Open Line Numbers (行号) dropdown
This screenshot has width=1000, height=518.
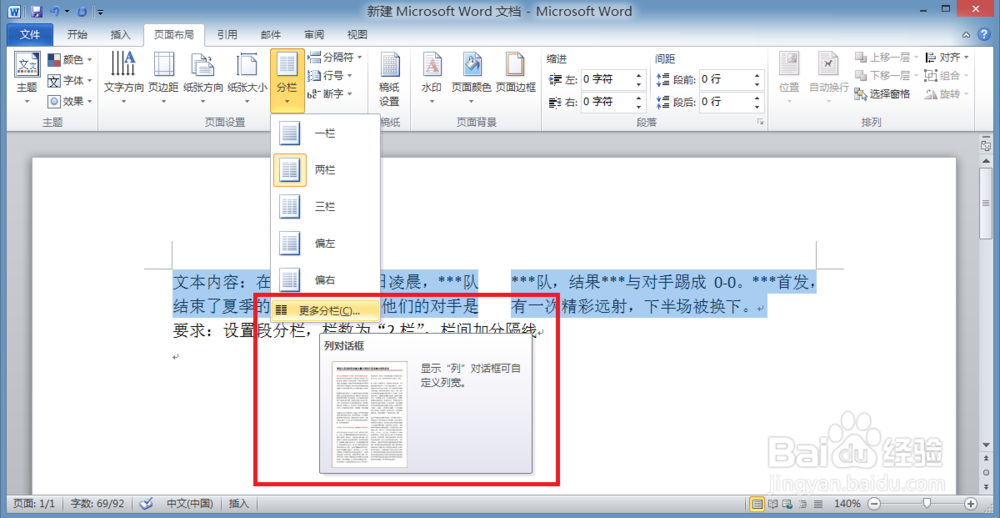[330, 75]
